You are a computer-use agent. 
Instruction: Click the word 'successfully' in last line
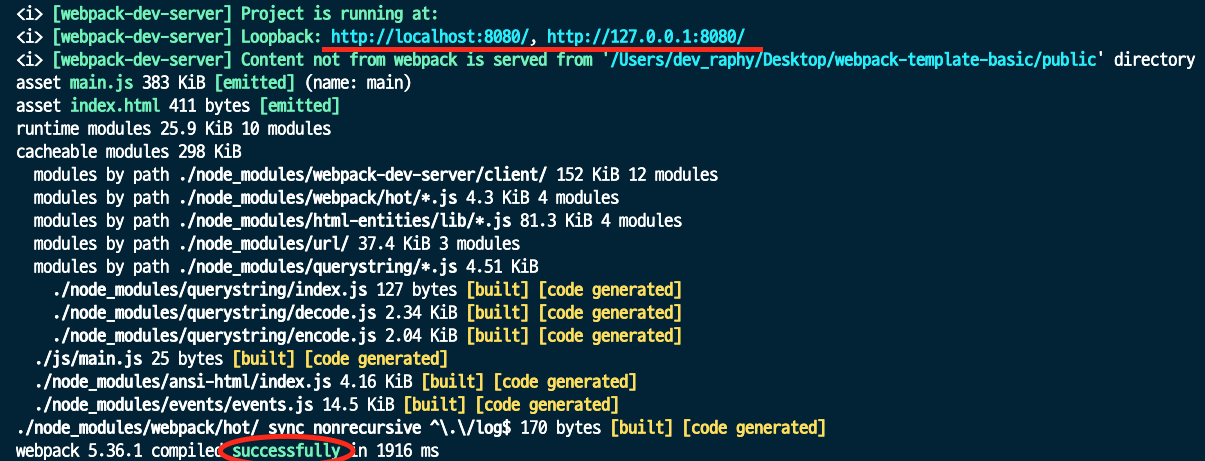click(x=286, y=450)
